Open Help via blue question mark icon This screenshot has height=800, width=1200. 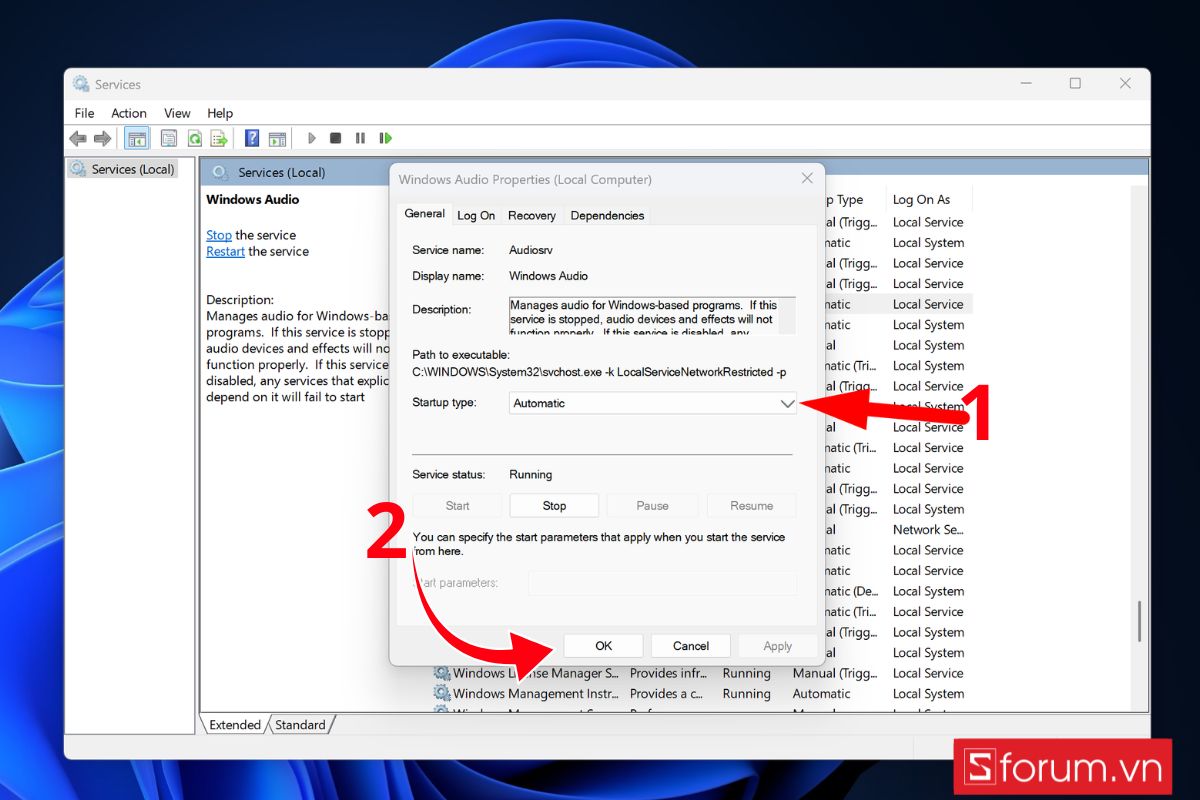(252, 138)
